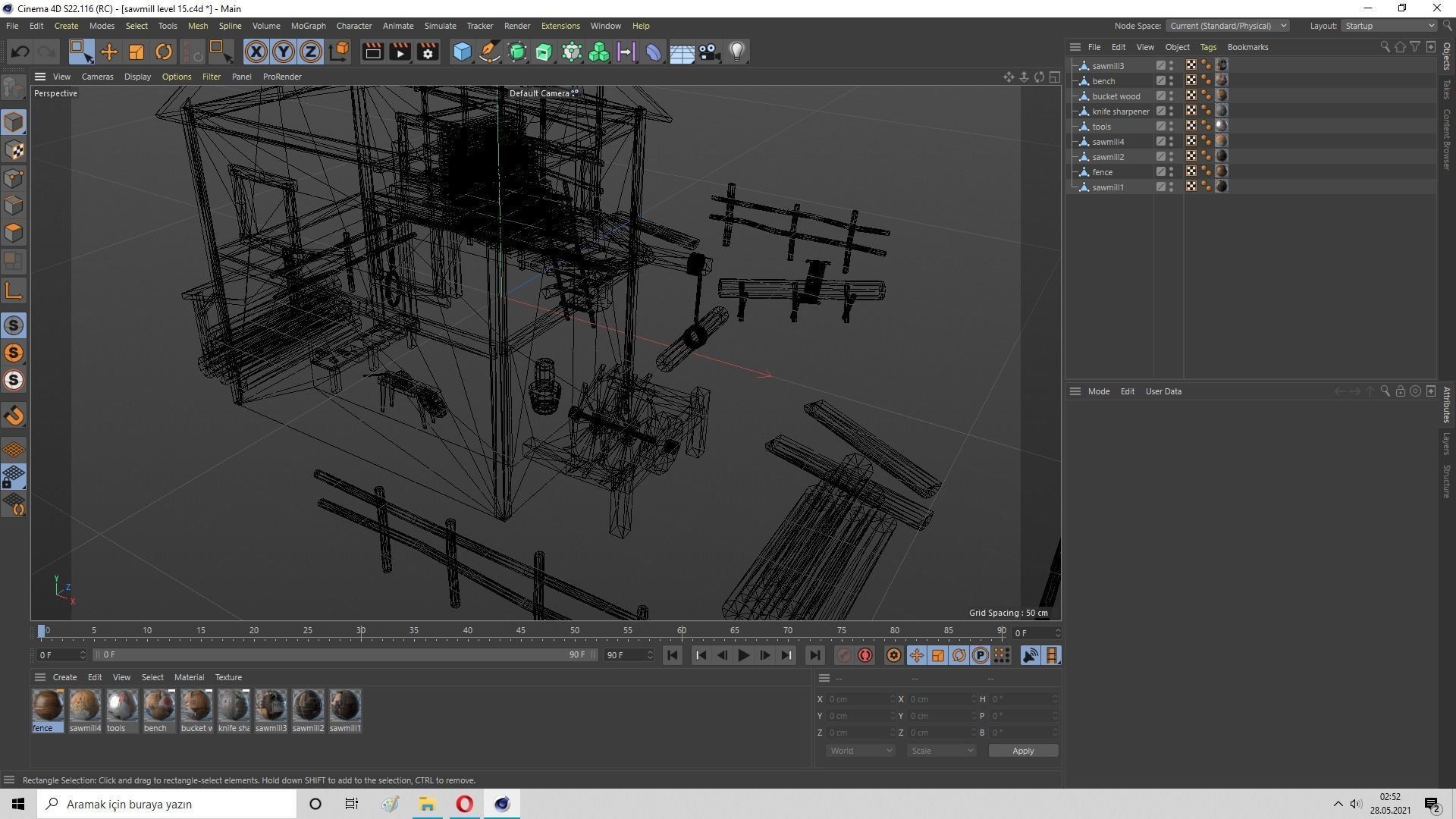The height and width of the screenshot is (819, 1456).
Task: Toggle visibility dots for tools object
Action: (1172, 127)
